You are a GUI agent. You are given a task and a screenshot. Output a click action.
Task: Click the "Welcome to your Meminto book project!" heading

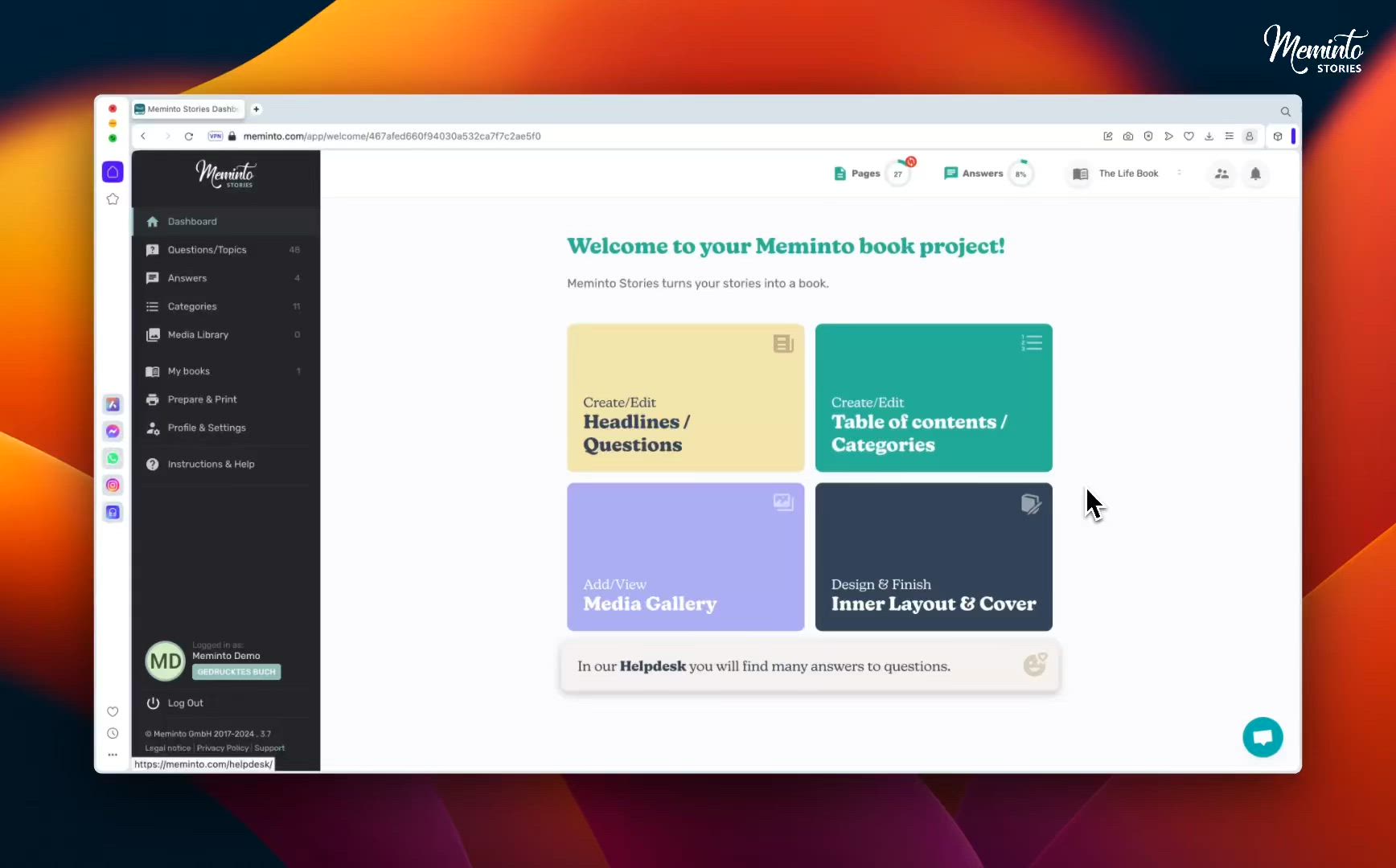coord(786,247)
